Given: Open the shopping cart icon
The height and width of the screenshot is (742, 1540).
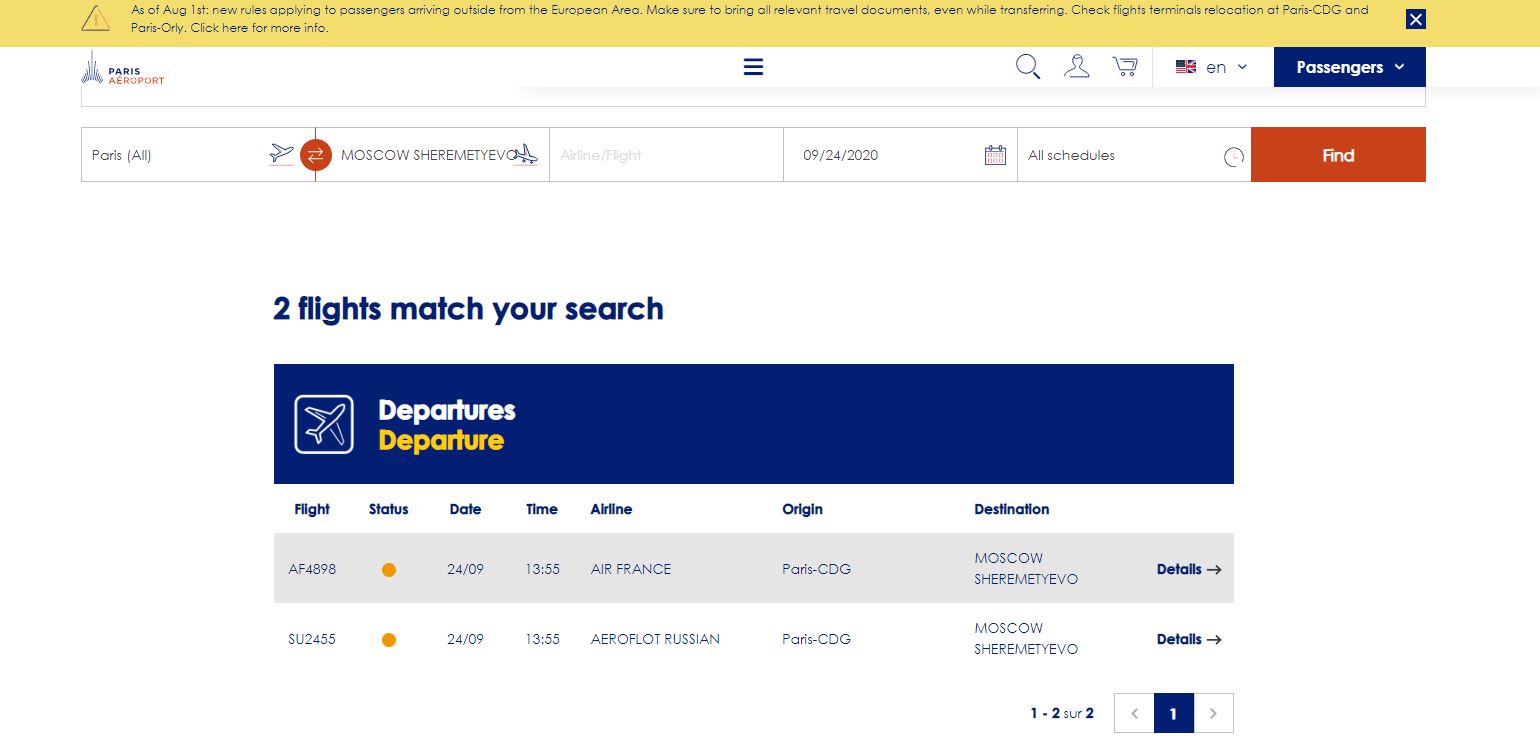Looking at the screenshot, I should [1125, 67].
